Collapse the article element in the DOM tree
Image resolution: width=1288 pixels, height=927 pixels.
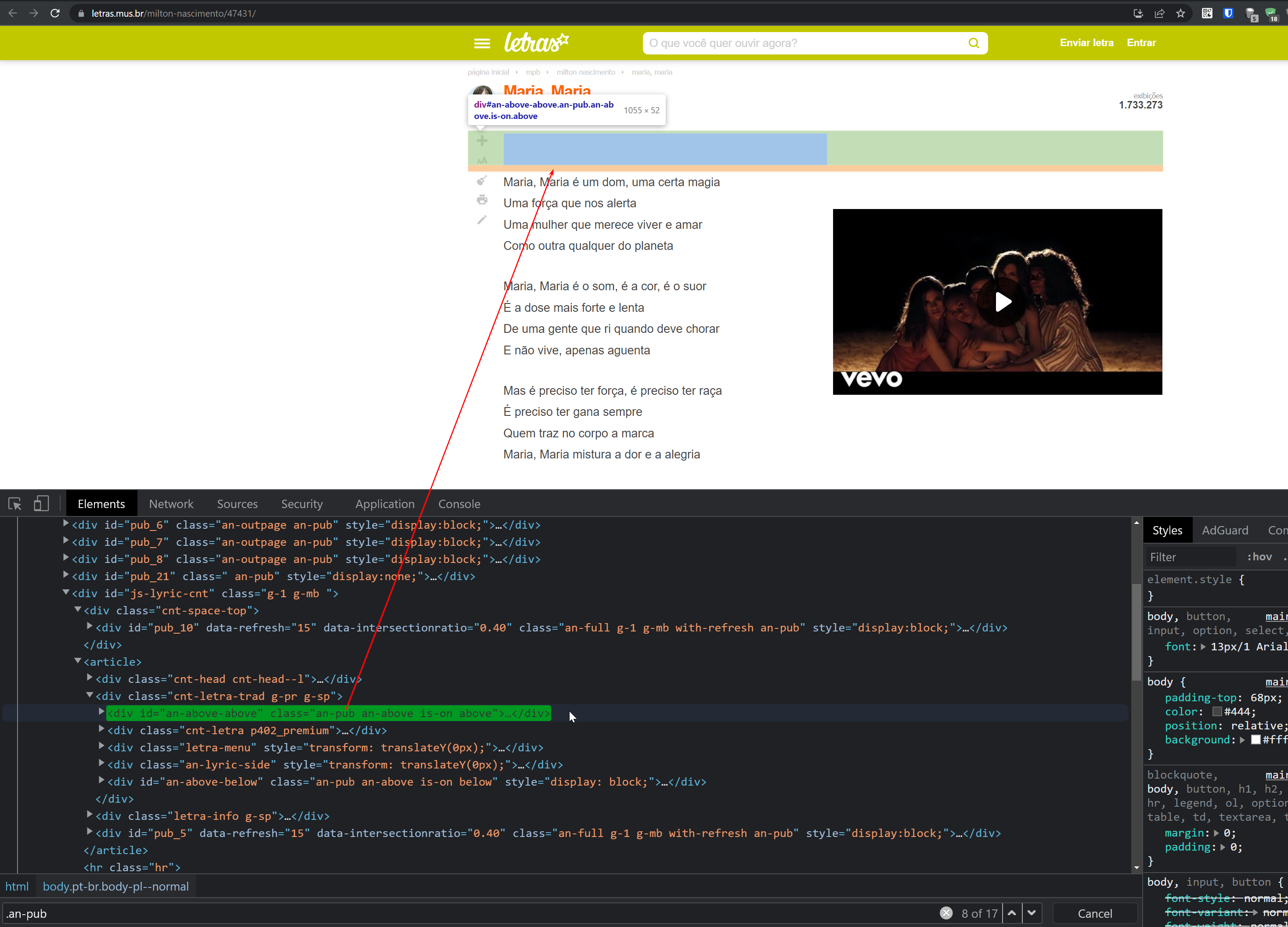click(x=78, y=661)
